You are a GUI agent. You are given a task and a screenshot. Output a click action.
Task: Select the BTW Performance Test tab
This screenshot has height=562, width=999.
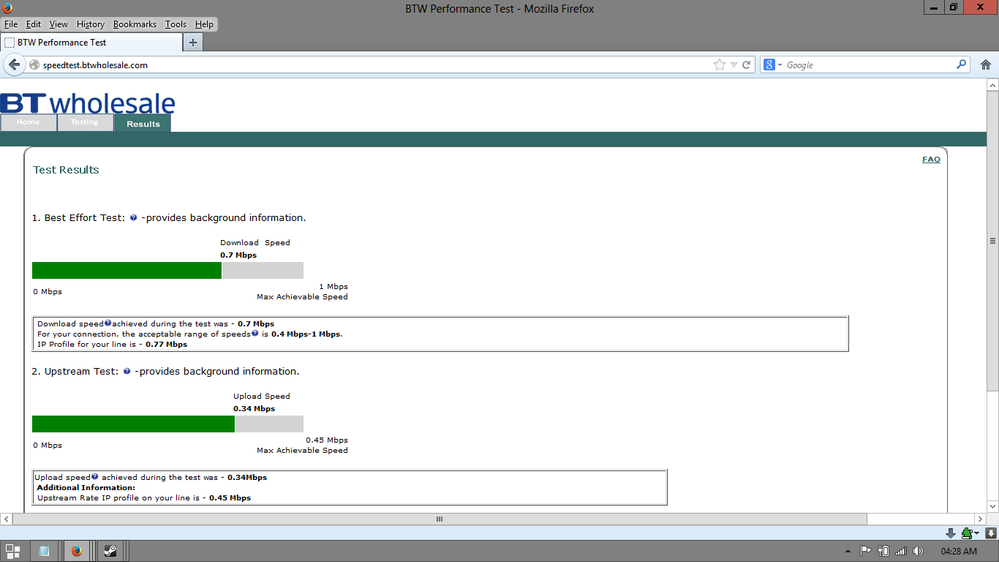91,42
